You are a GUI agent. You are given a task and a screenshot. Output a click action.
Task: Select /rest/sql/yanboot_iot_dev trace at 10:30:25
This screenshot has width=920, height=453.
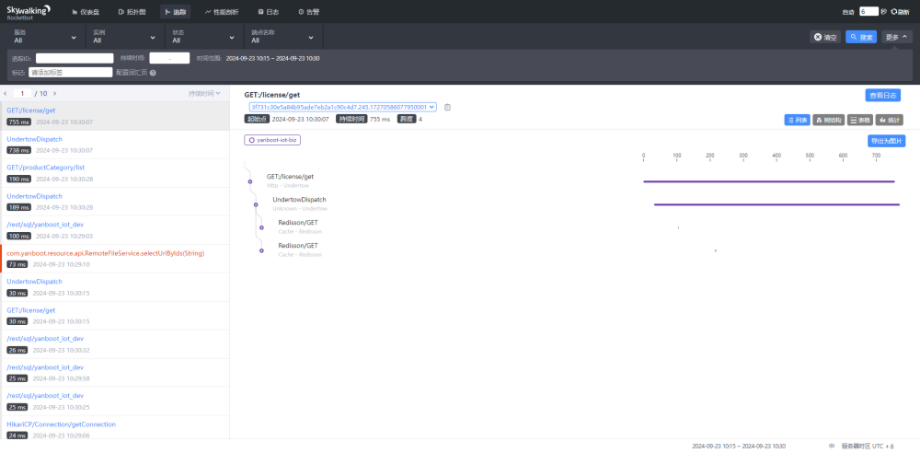click(115, 401)
